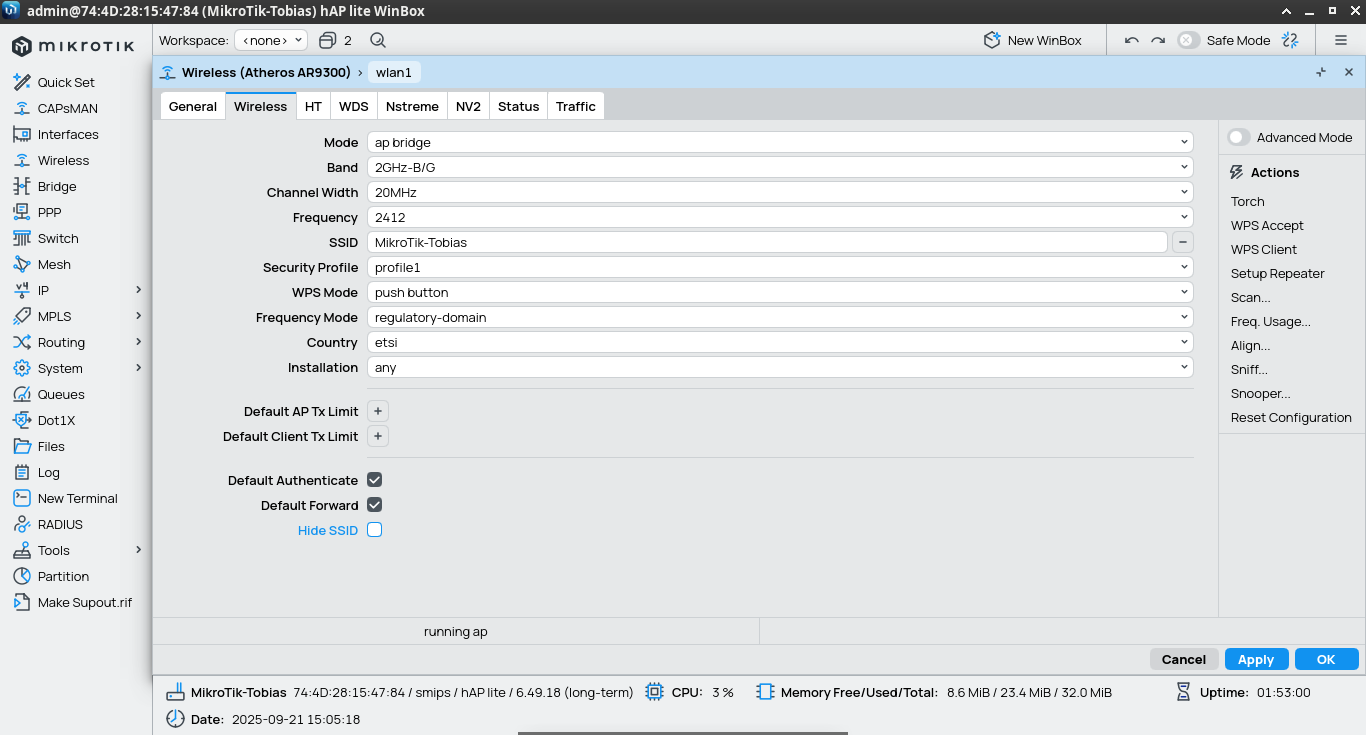Uncheck the Default Forward checkbox
The image size is (1366, 735).
(375, 505)
